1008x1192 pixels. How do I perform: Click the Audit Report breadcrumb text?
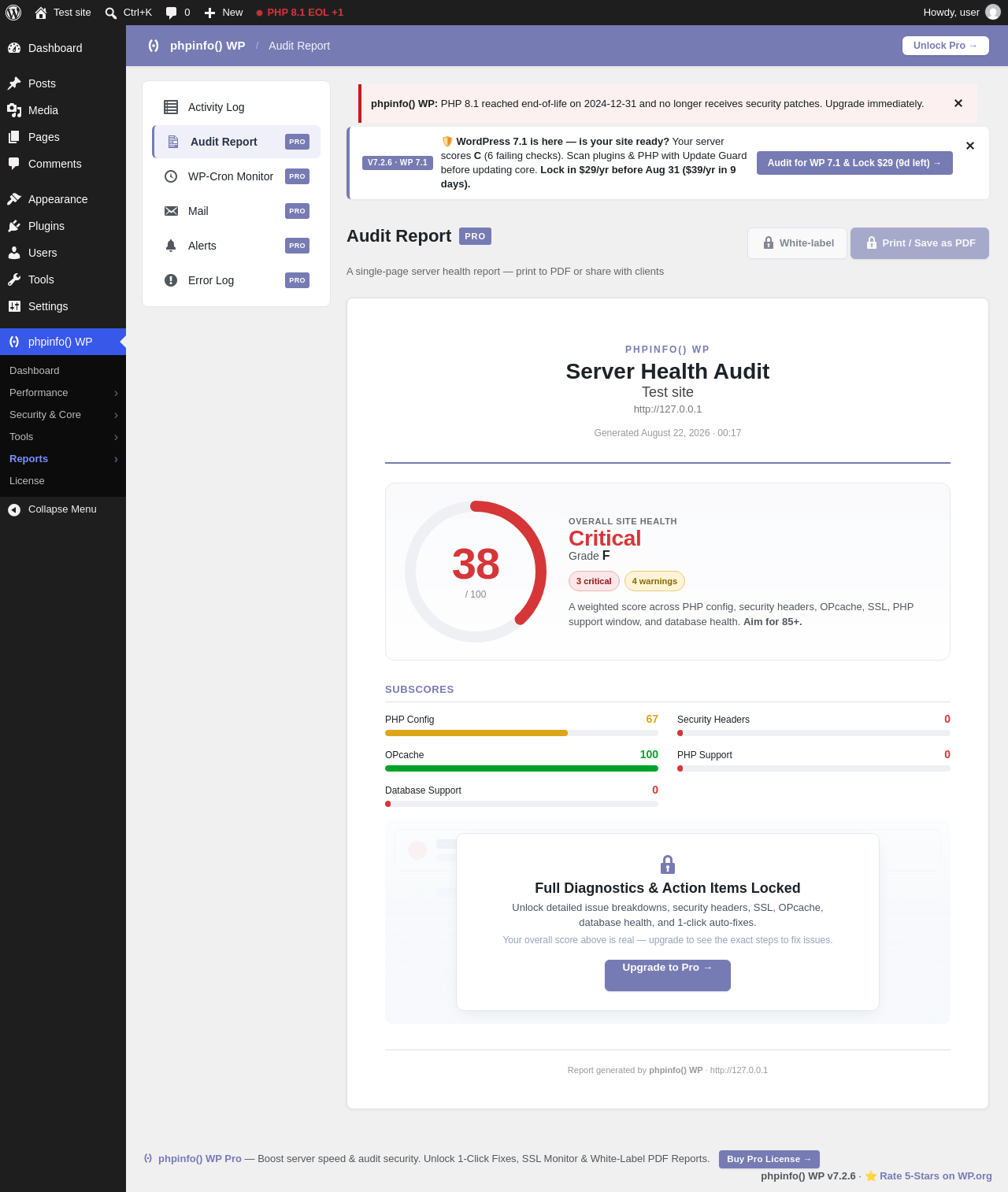tap(299, 46)
